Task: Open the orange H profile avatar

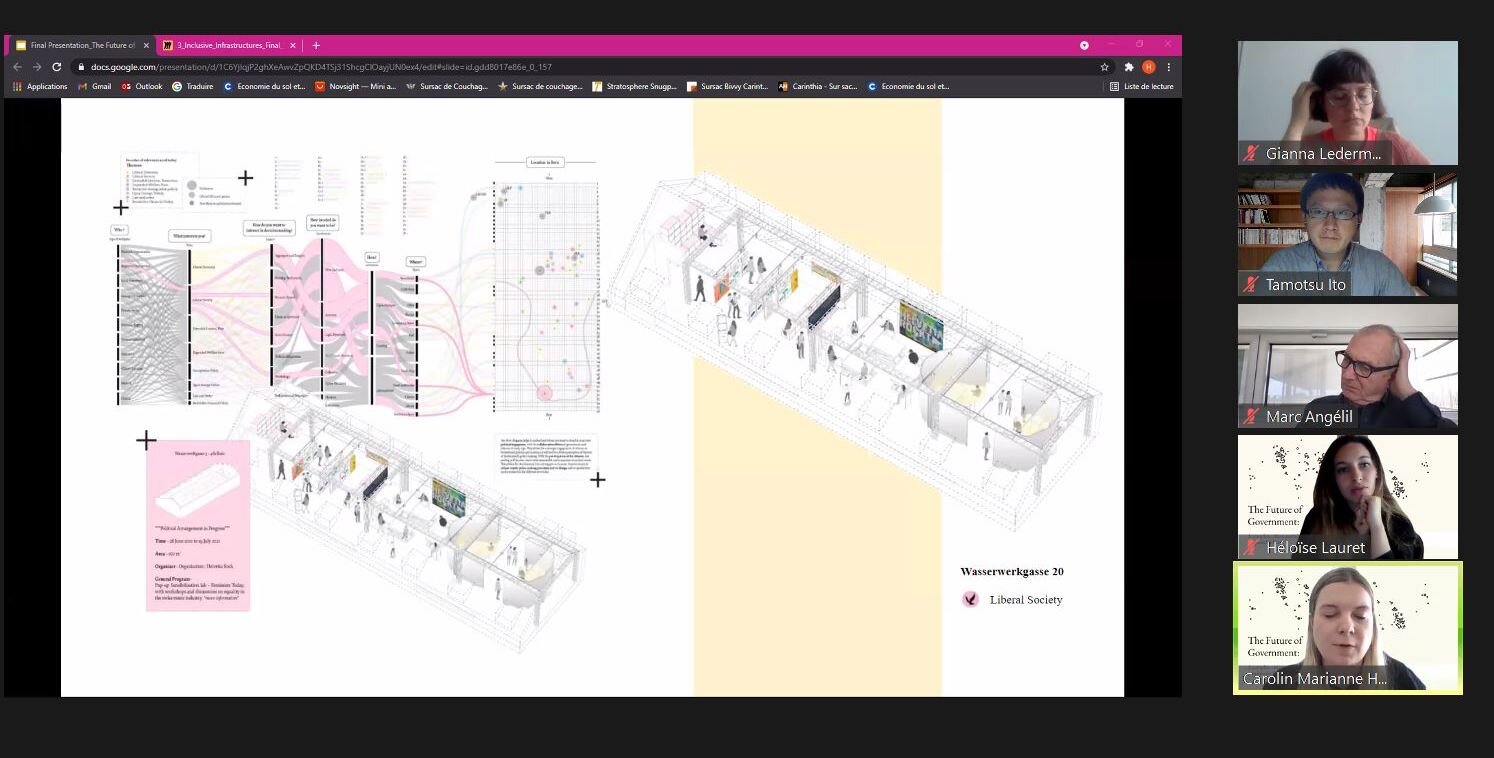Action: (x=1148, y=67)
